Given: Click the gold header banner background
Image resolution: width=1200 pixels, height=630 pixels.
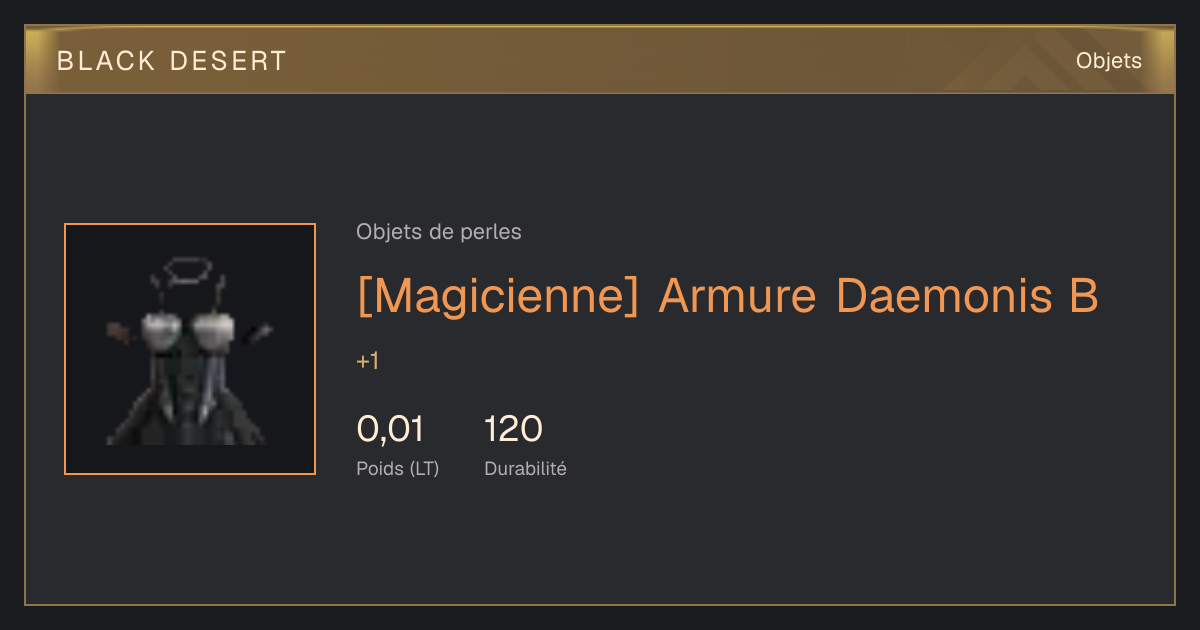Looking at the screenshot, I should point(600,61).
